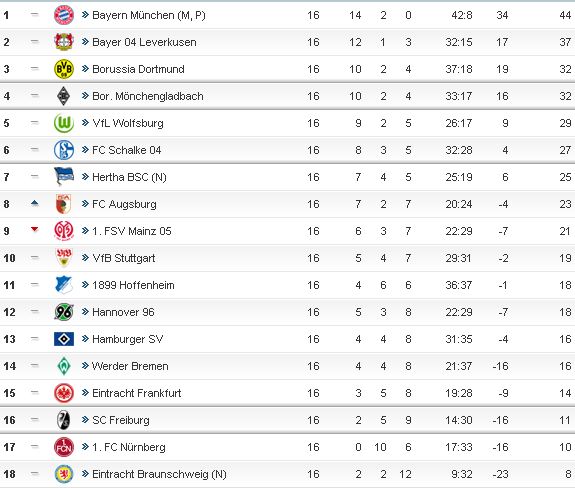Viewport: 575px width, 488px height.
Task: Open the Eintracht Braunschweig (N) link
Action: 159,474
